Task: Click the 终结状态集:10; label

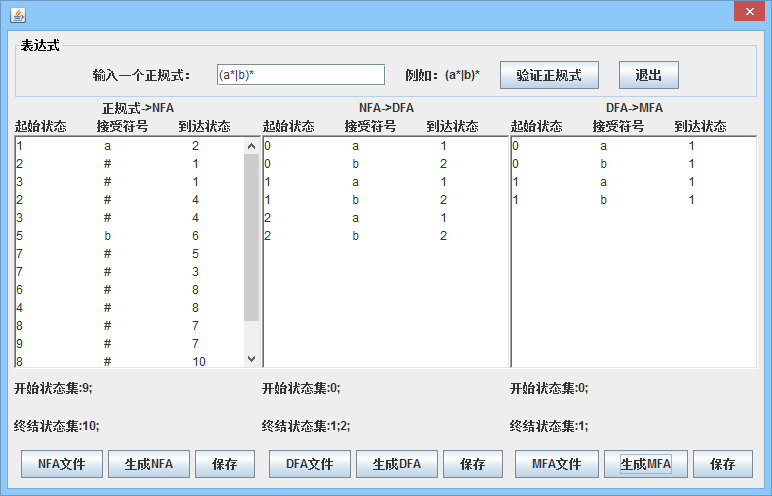Action: point(56,426)
